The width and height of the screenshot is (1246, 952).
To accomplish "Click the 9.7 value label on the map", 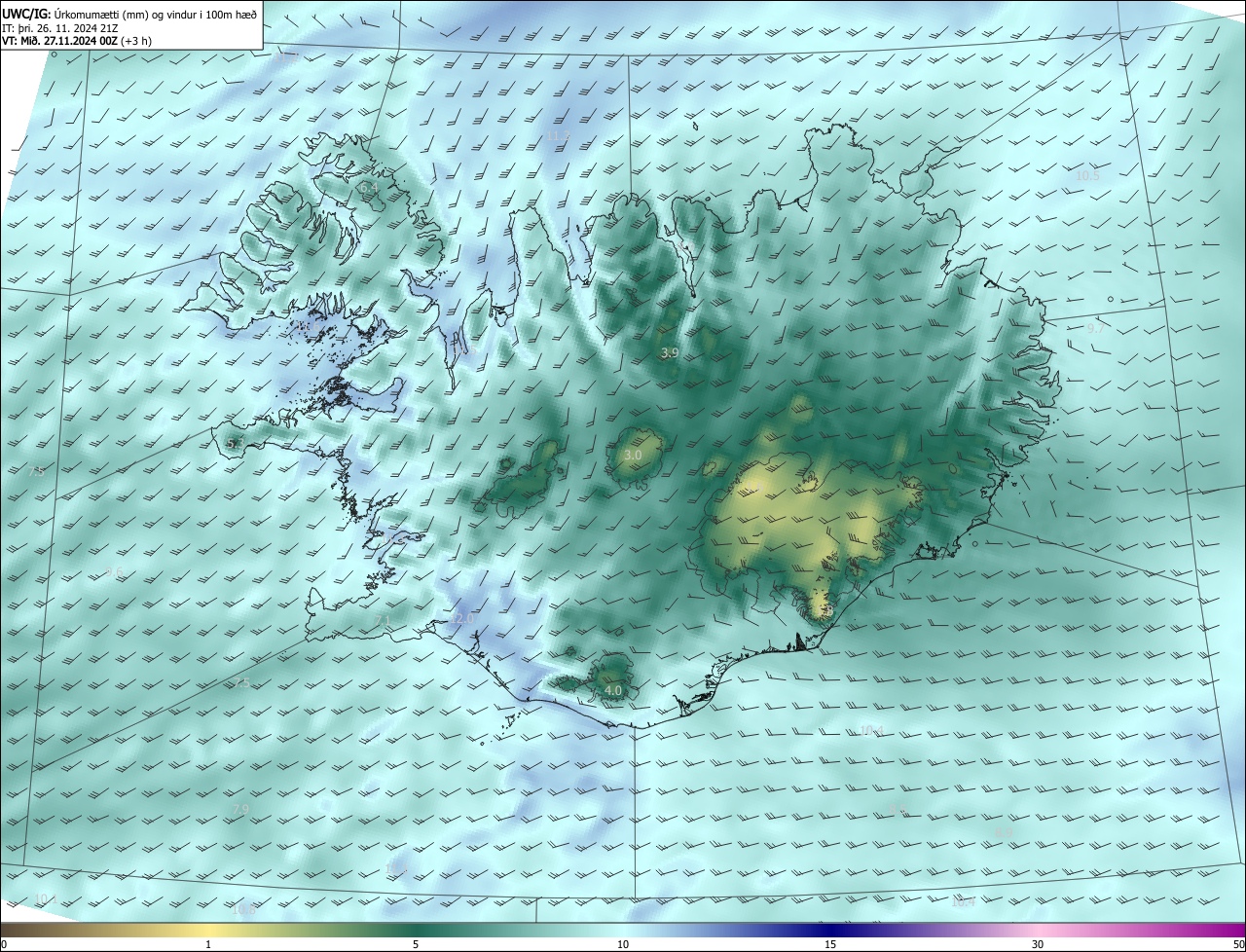I will (x=1095, y=329).
